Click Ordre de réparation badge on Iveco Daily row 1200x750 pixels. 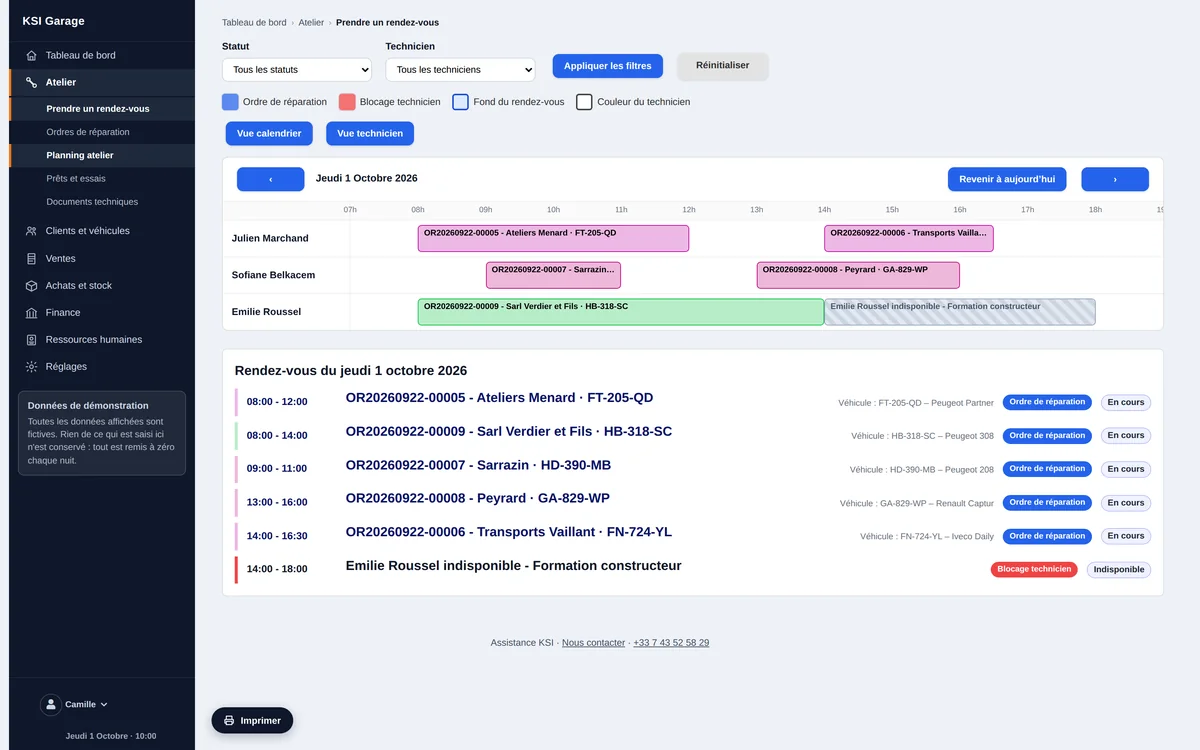coord(1047,536)
